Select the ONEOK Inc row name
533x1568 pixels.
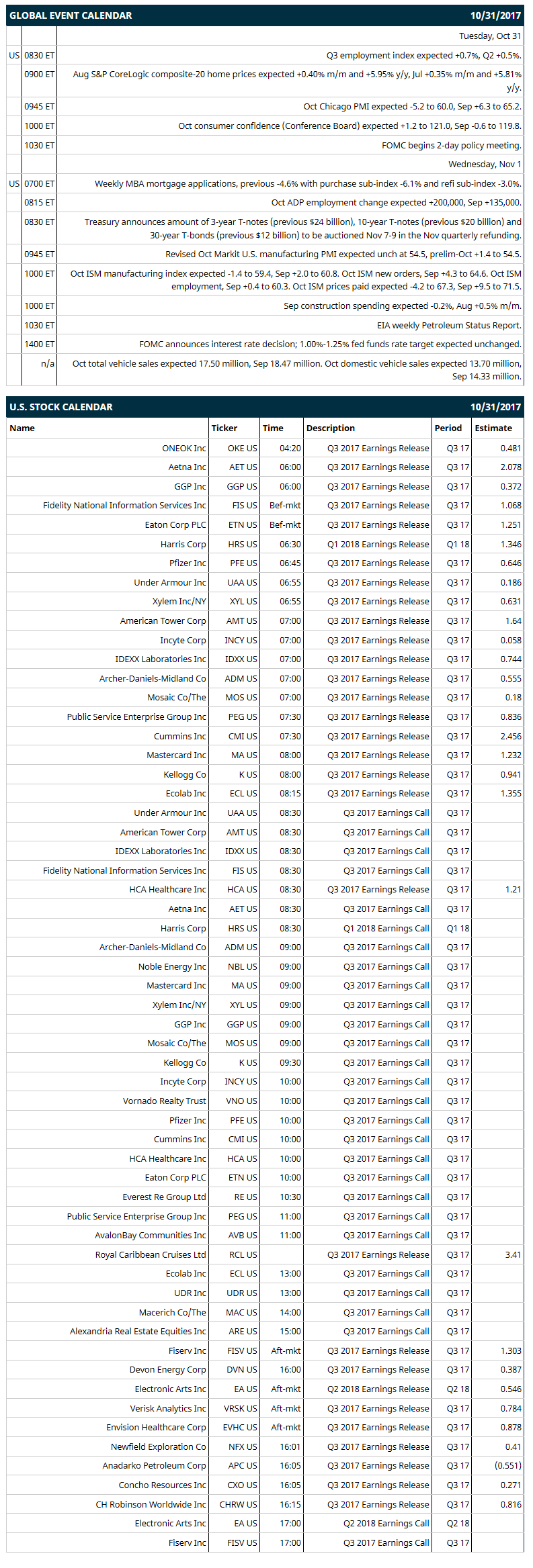pos(184,448)
